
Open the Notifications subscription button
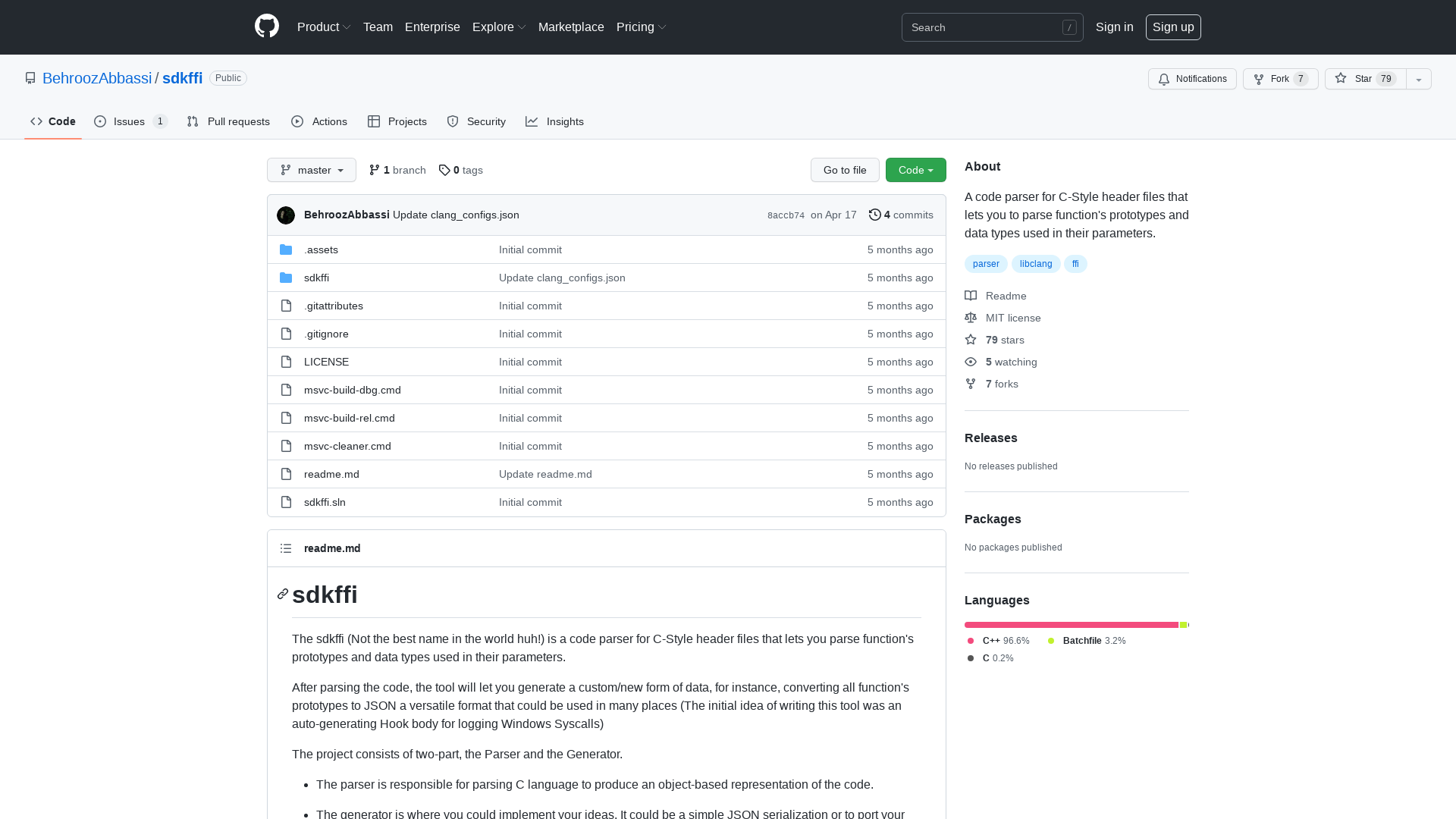point(1192,79)
